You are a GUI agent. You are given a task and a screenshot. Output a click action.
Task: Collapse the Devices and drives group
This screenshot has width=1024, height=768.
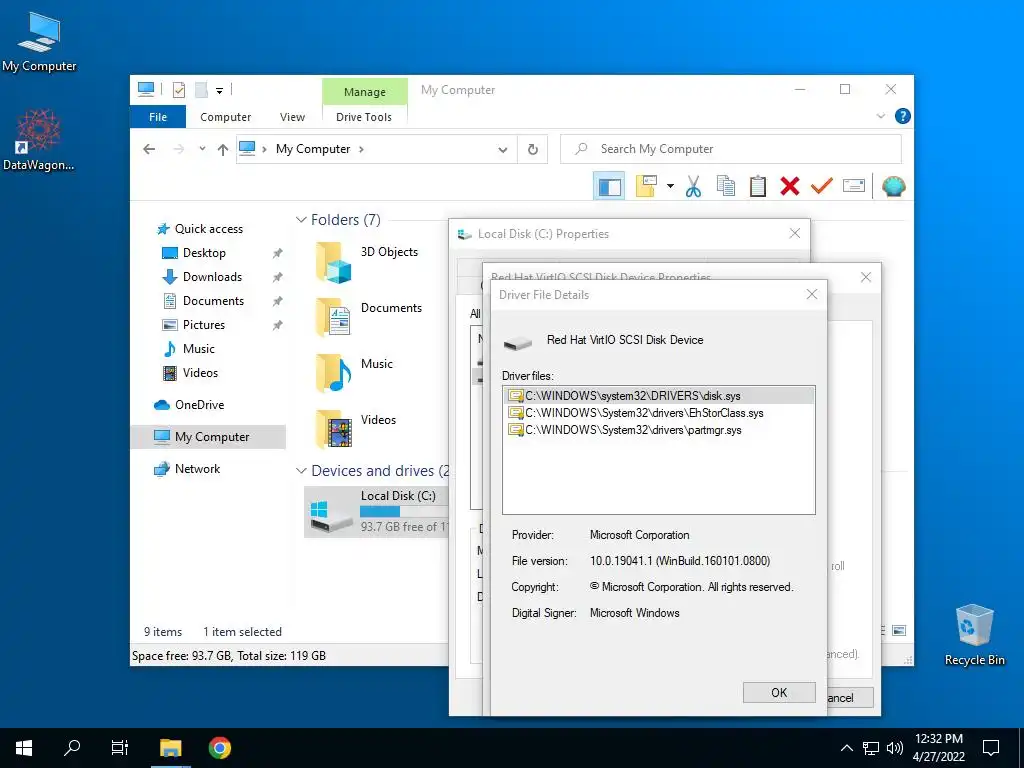coord(301,471)
